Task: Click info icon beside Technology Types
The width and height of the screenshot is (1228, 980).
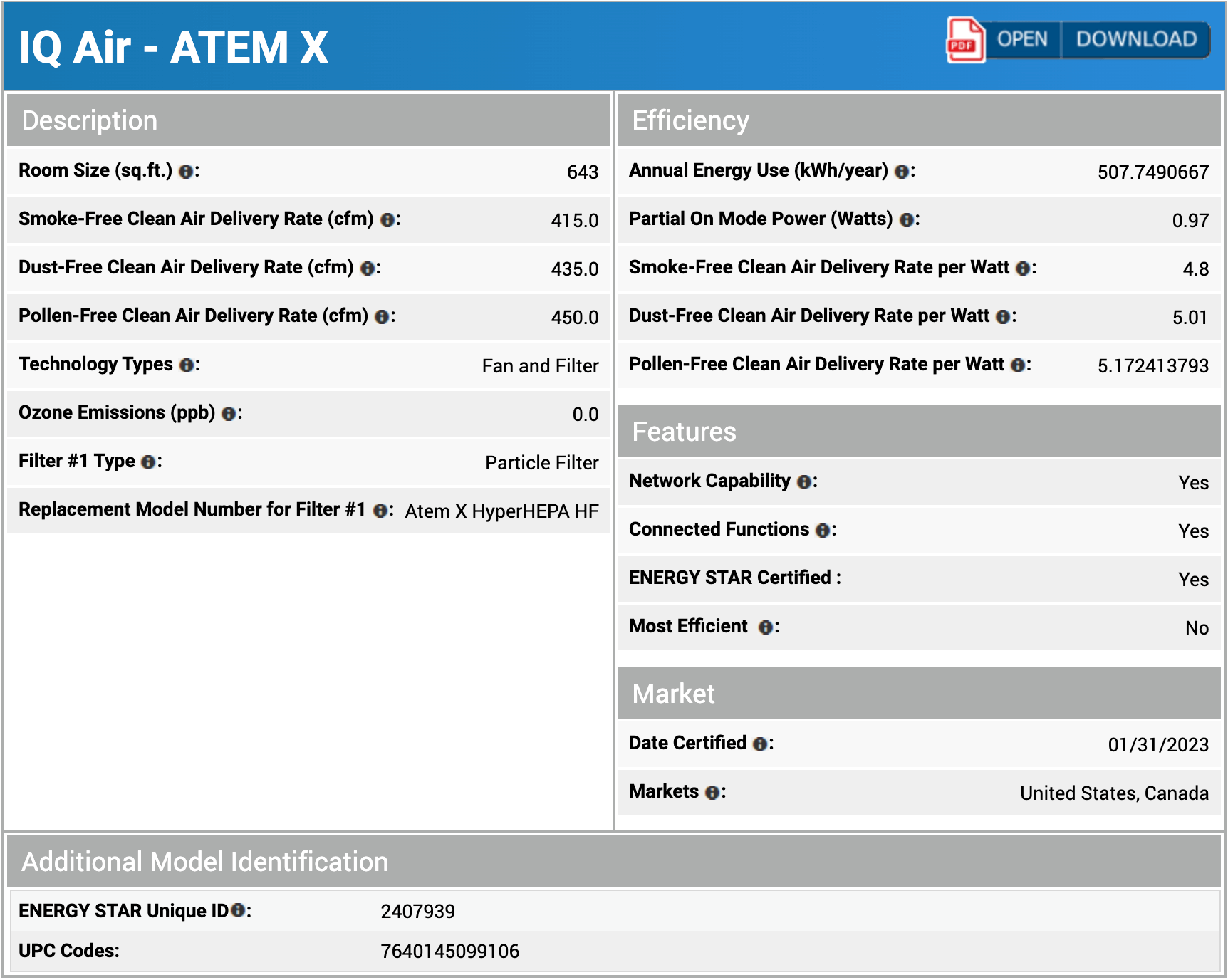Action: 187,365
